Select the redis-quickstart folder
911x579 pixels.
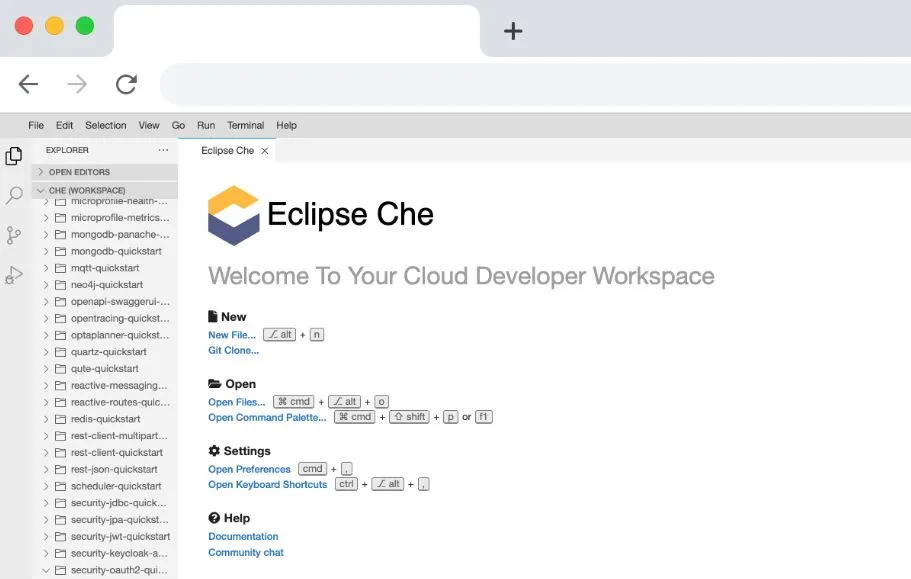105,419
